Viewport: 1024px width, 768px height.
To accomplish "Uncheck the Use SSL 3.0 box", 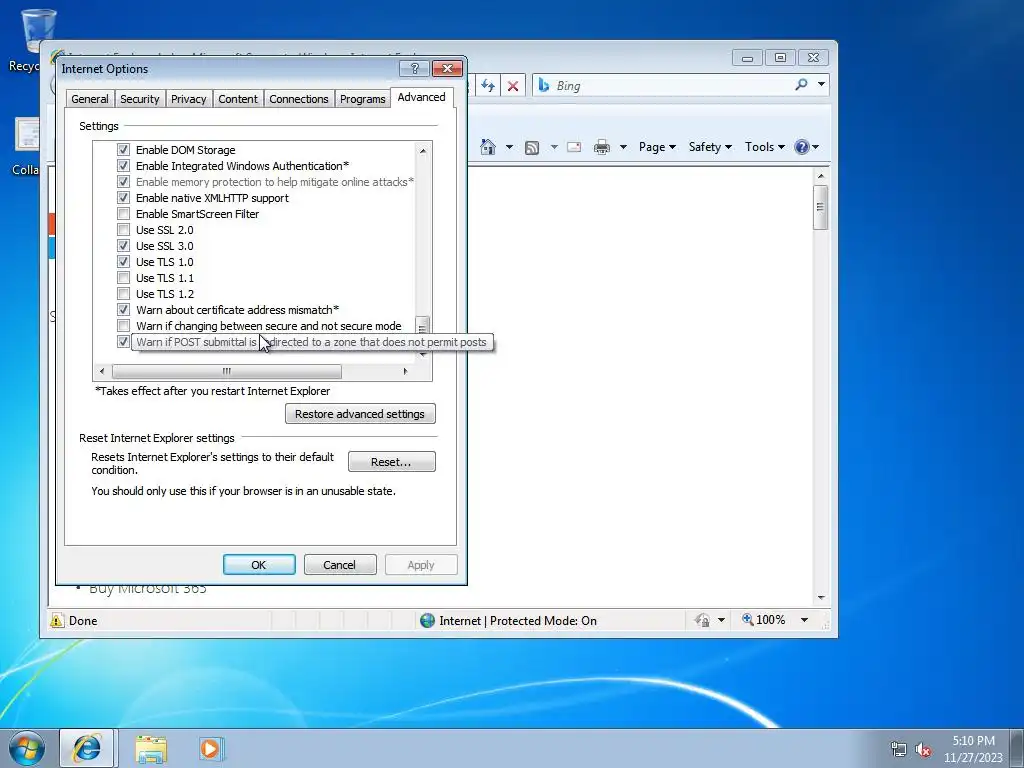I will [x=123, y=246].
